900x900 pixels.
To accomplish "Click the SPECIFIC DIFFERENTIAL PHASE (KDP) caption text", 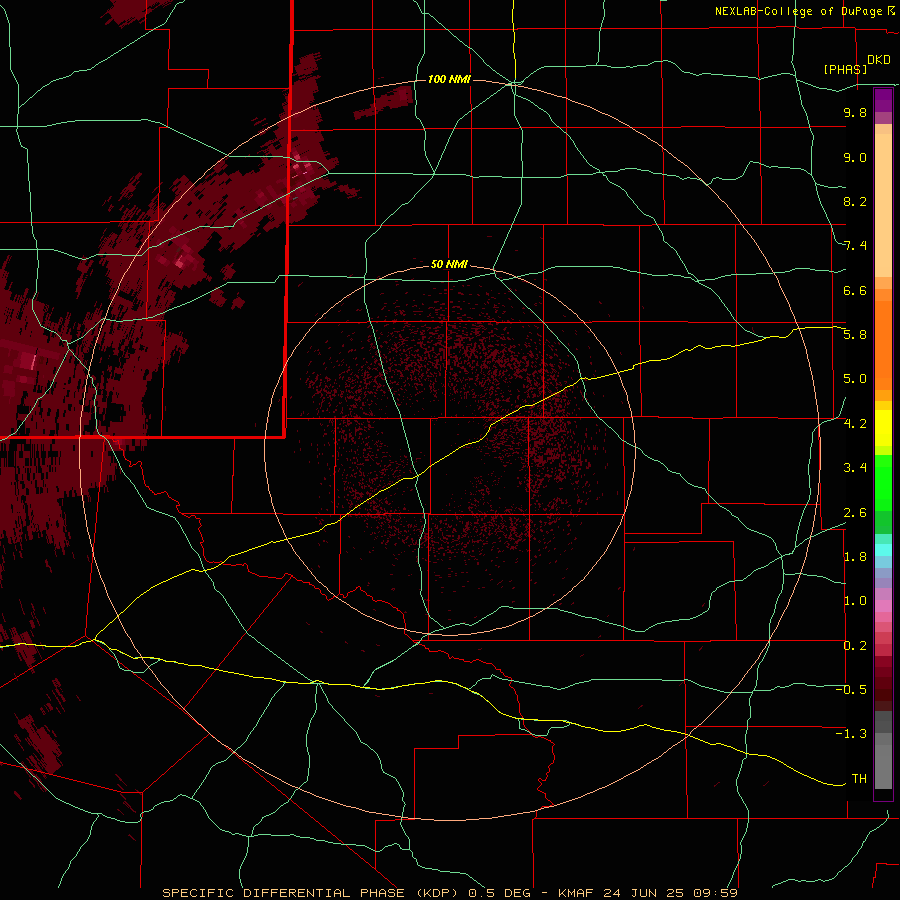I will [x=311, y=893].
